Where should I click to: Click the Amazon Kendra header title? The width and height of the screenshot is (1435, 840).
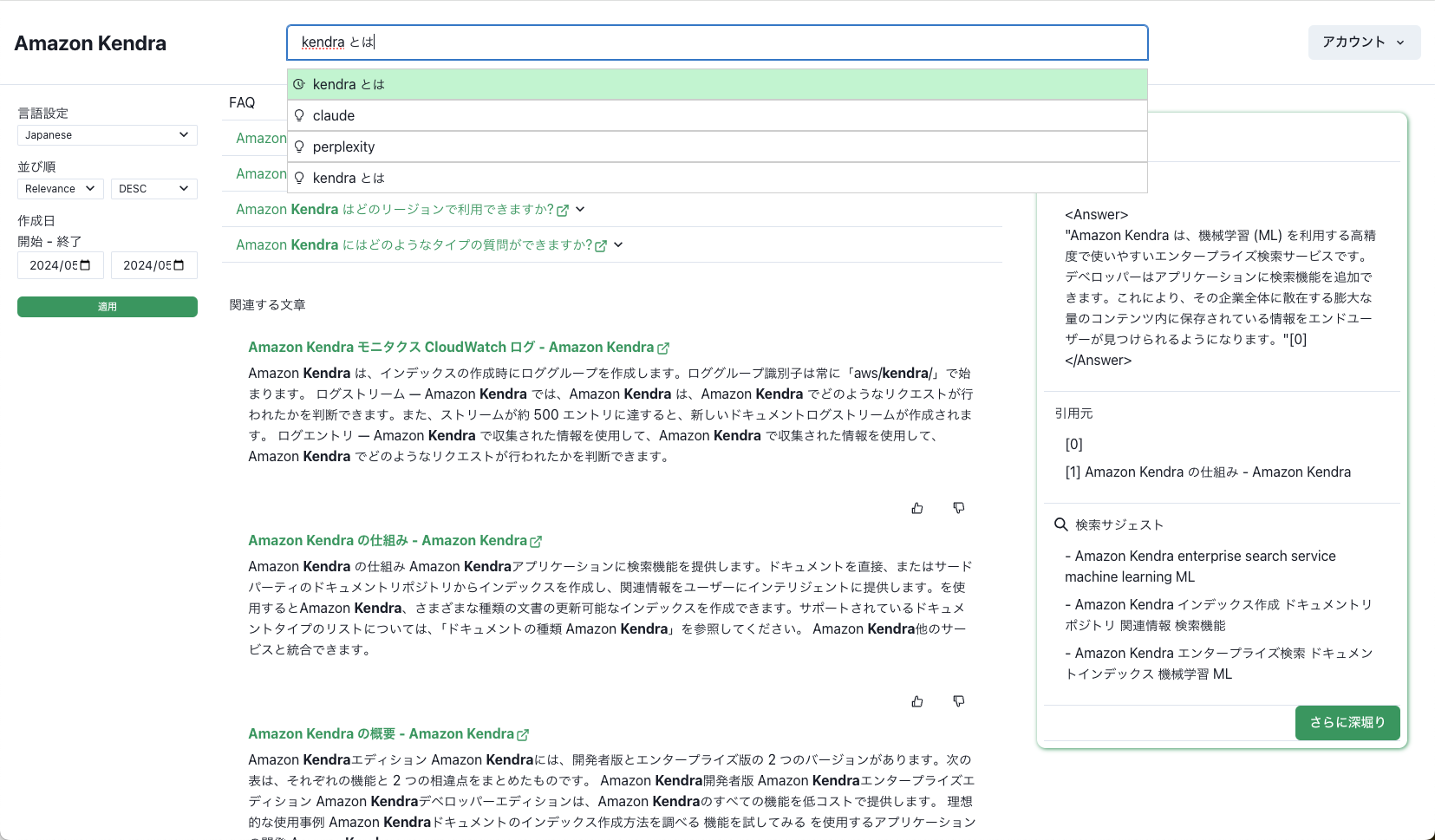click(90, 43)
